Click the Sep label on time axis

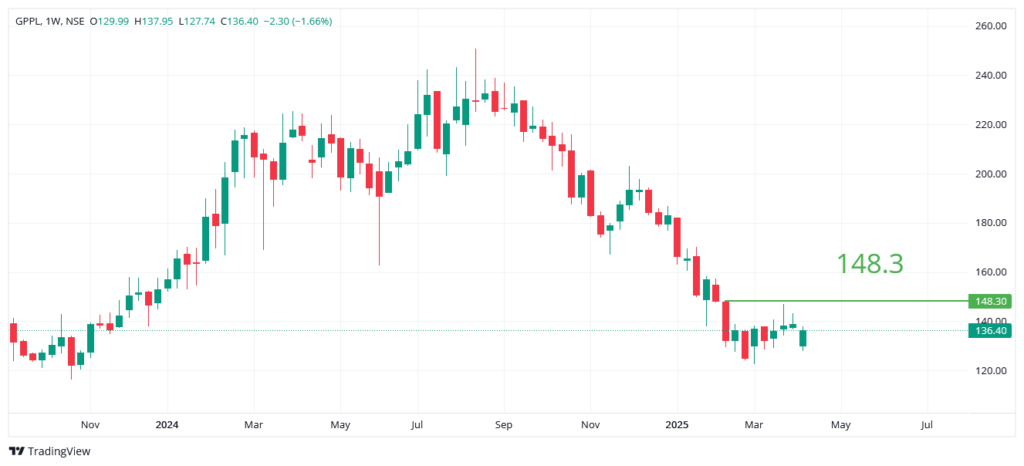click(x=503, y=424)
